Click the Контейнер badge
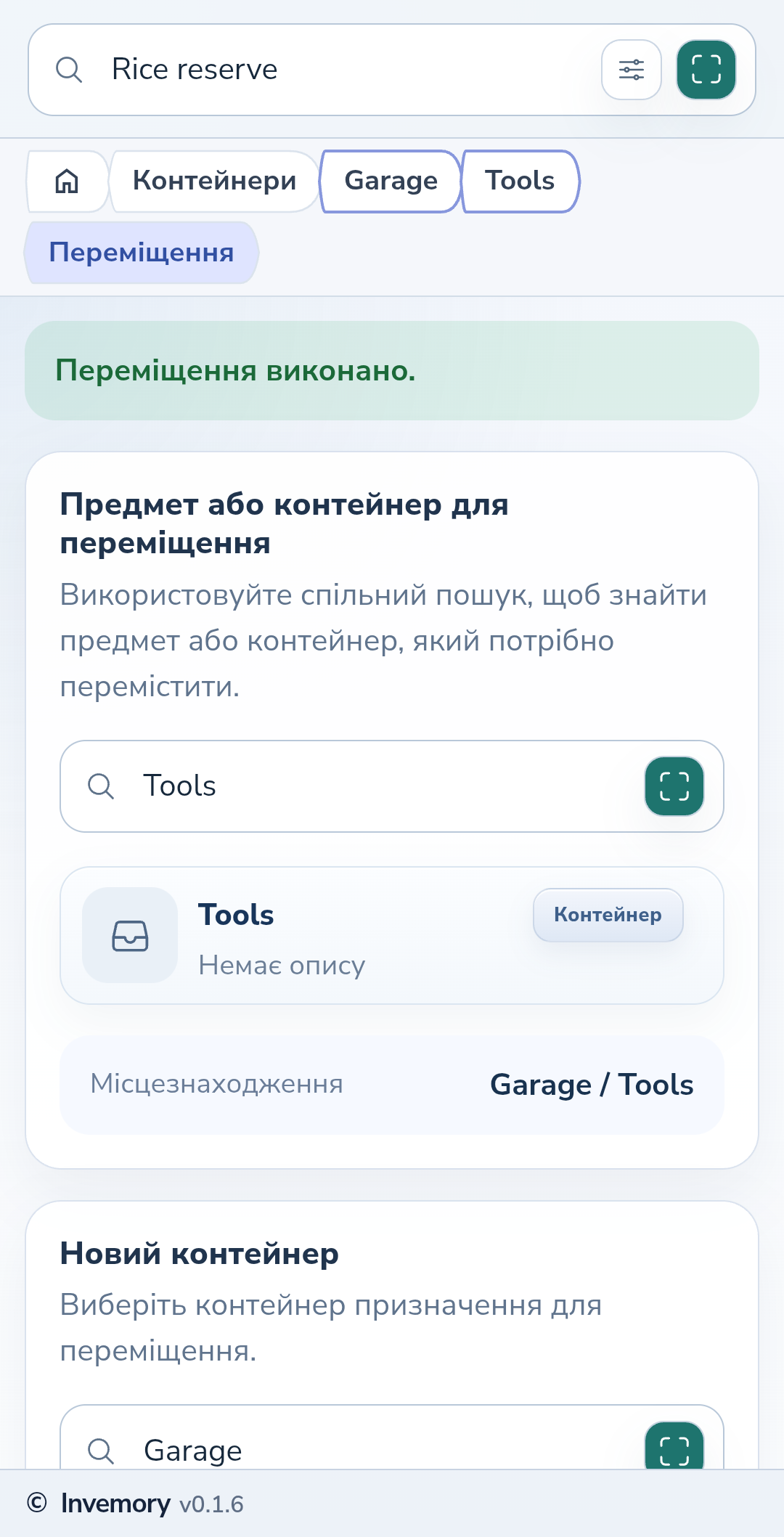The height and width of the screenshot is (1537, 784). [608, 915]
